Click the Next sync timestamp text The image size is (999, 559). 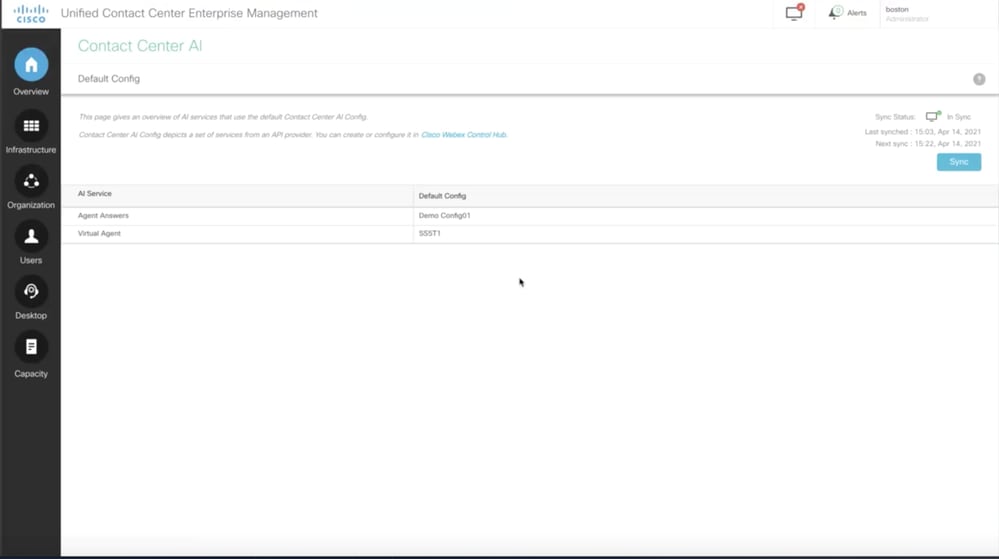click(928, 143)
